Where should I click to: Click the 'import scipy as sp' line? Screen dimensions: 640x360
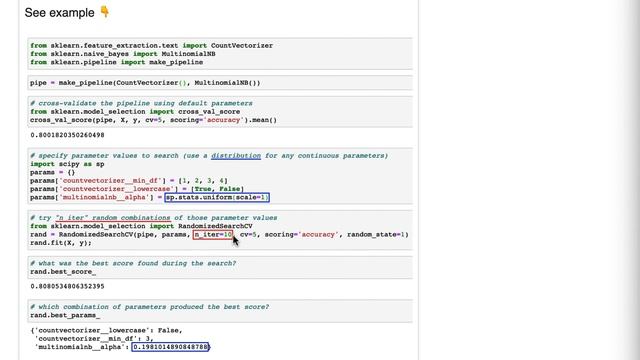(67, 164)
